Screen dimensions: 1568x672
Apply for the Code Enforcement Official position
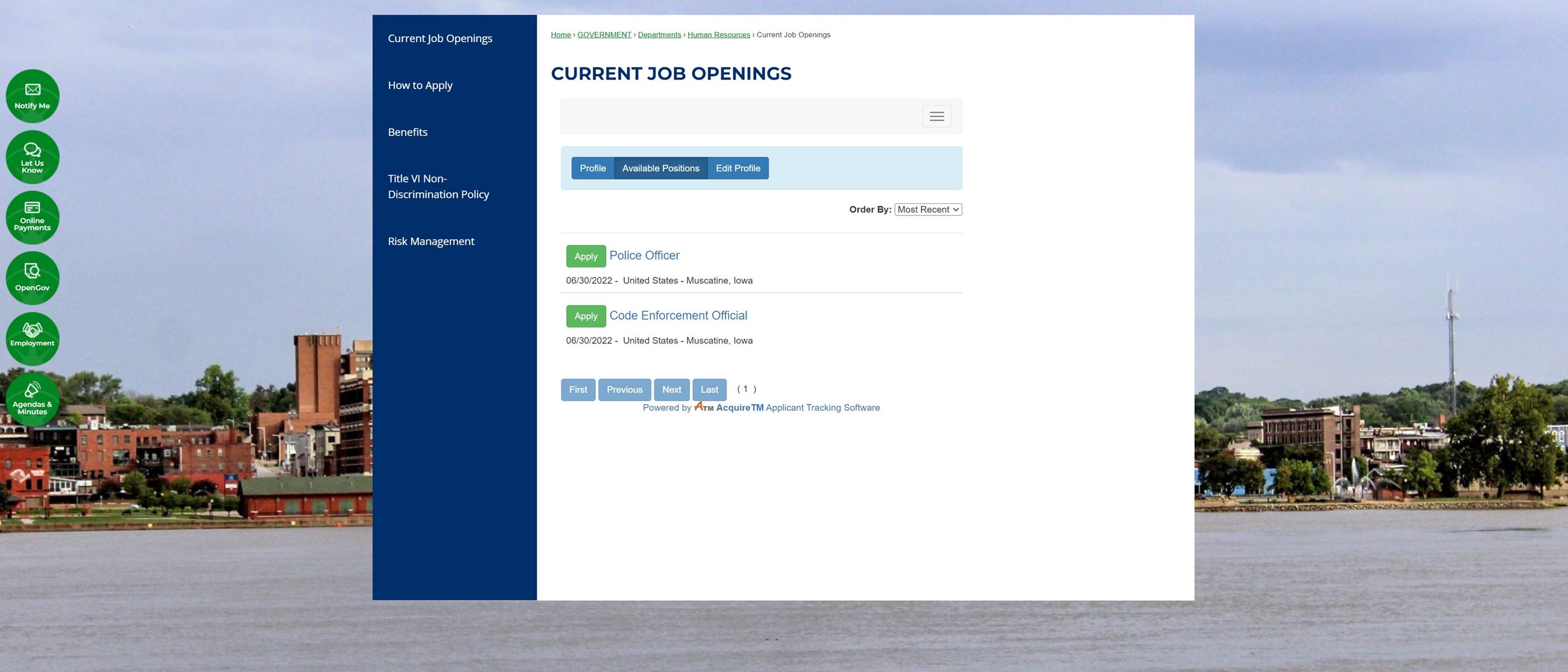[586, 316]
